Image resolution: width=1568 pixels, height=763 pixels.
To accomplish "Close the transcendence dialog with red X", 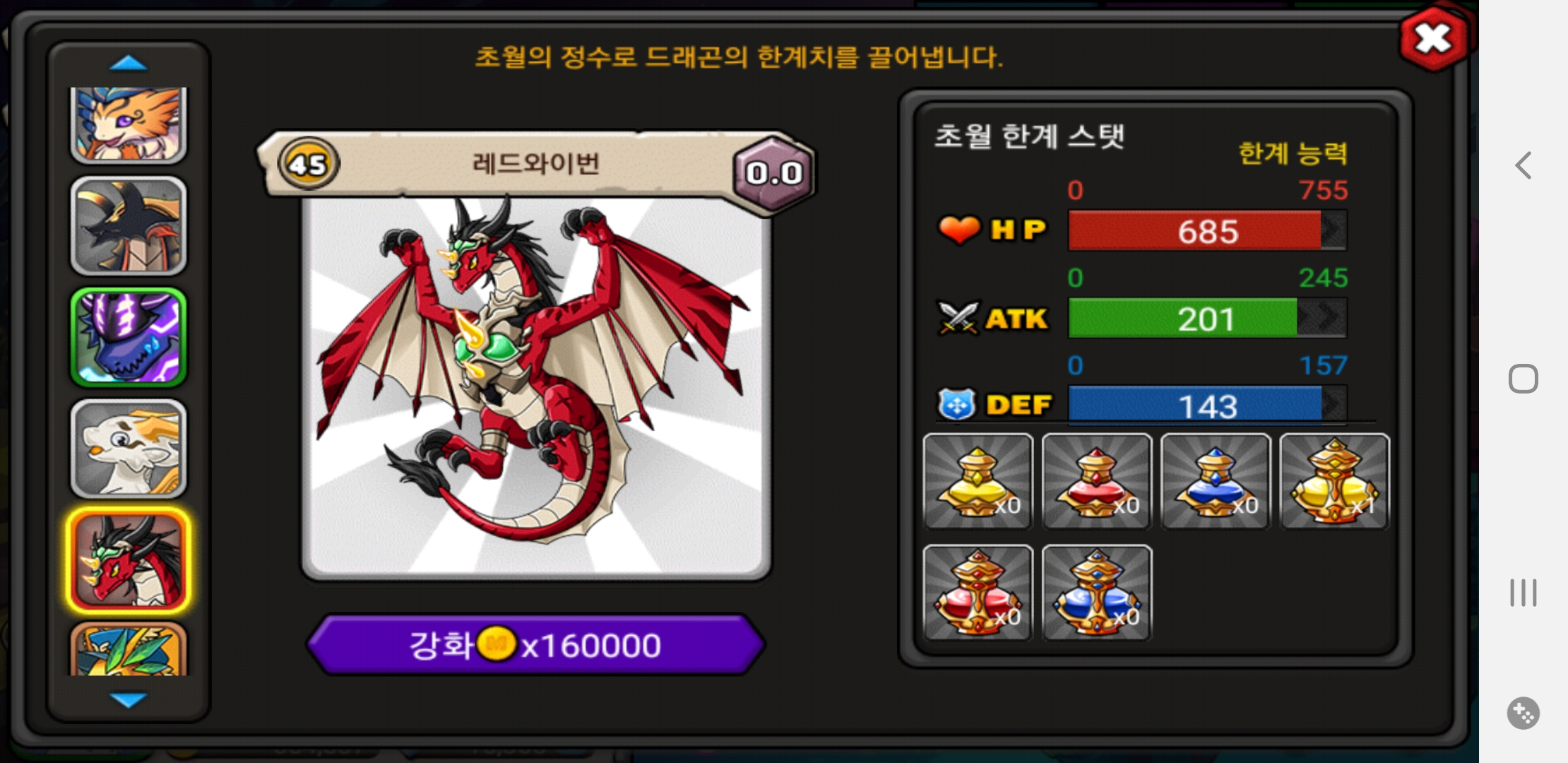I will pos(1434,39).
